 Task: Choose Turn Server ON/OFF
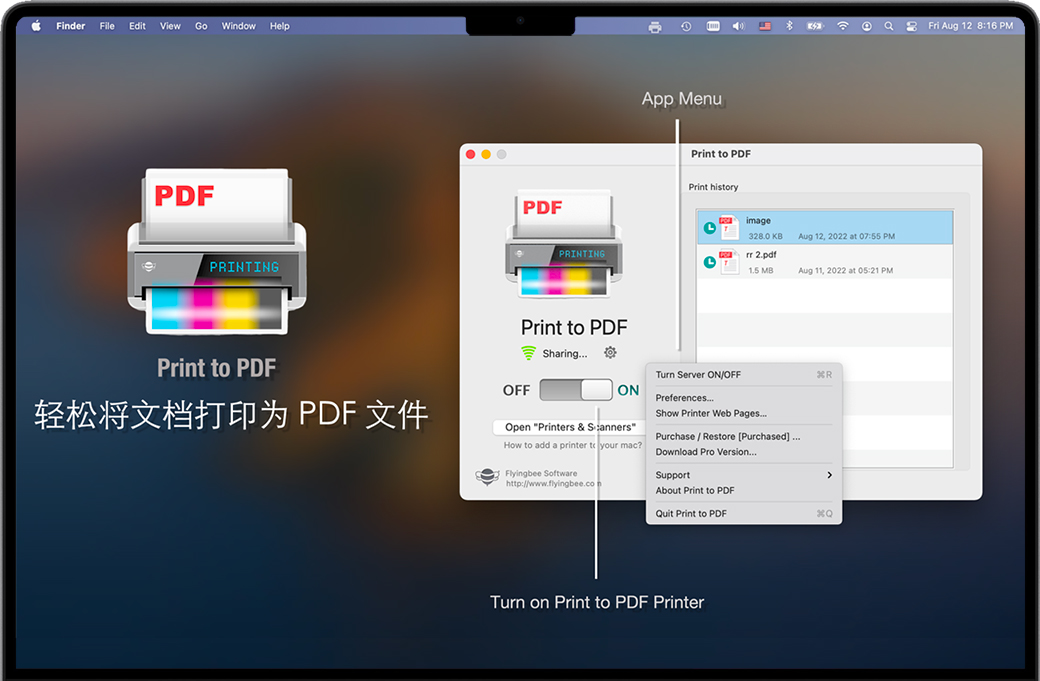tap(744, 375)
